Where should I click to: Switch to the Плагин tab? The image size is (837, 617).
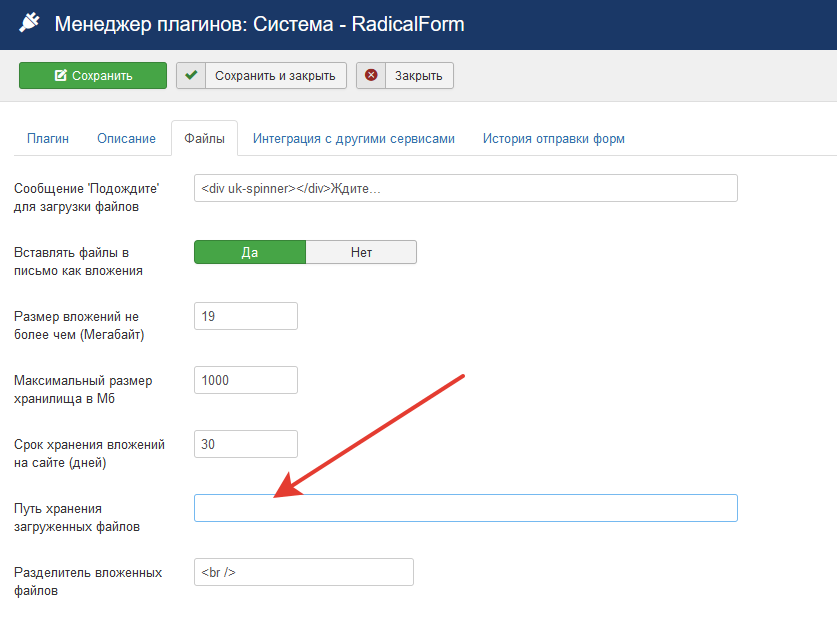point(48,139)
